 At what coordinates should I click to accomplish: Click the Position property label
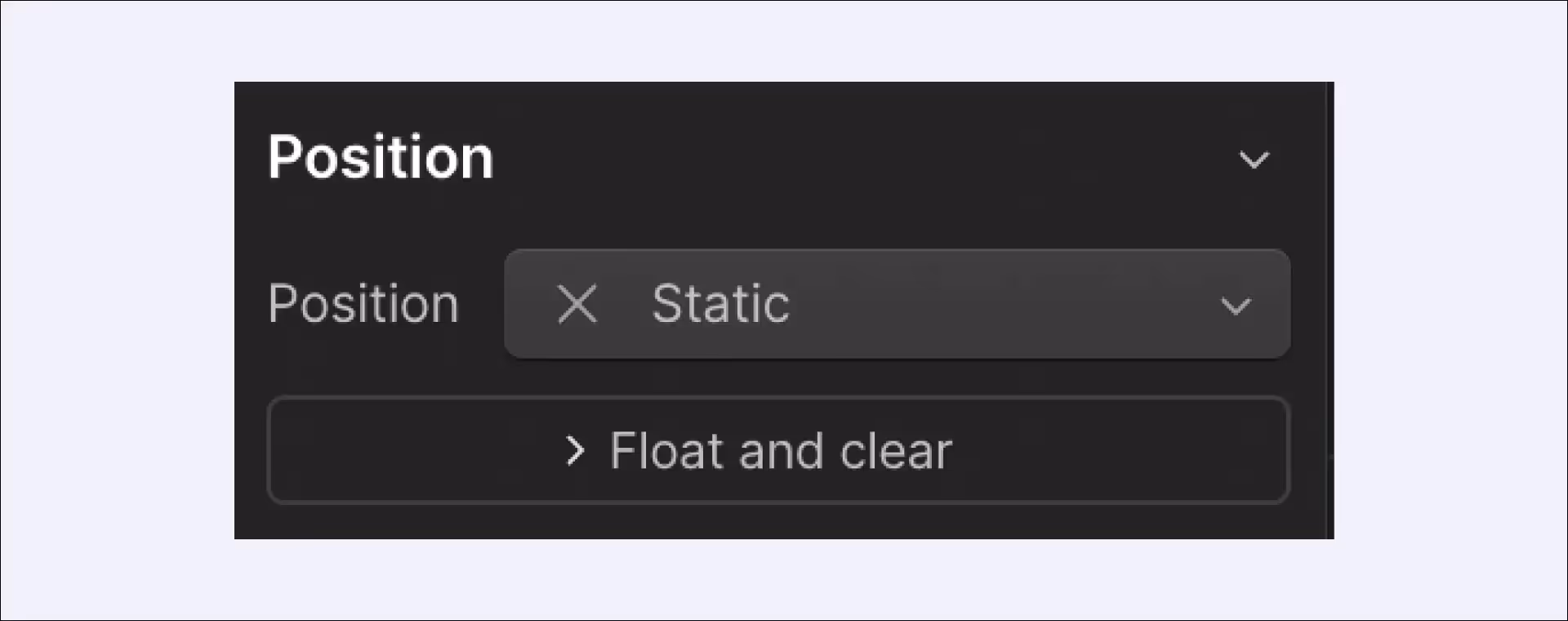(363, 304)
